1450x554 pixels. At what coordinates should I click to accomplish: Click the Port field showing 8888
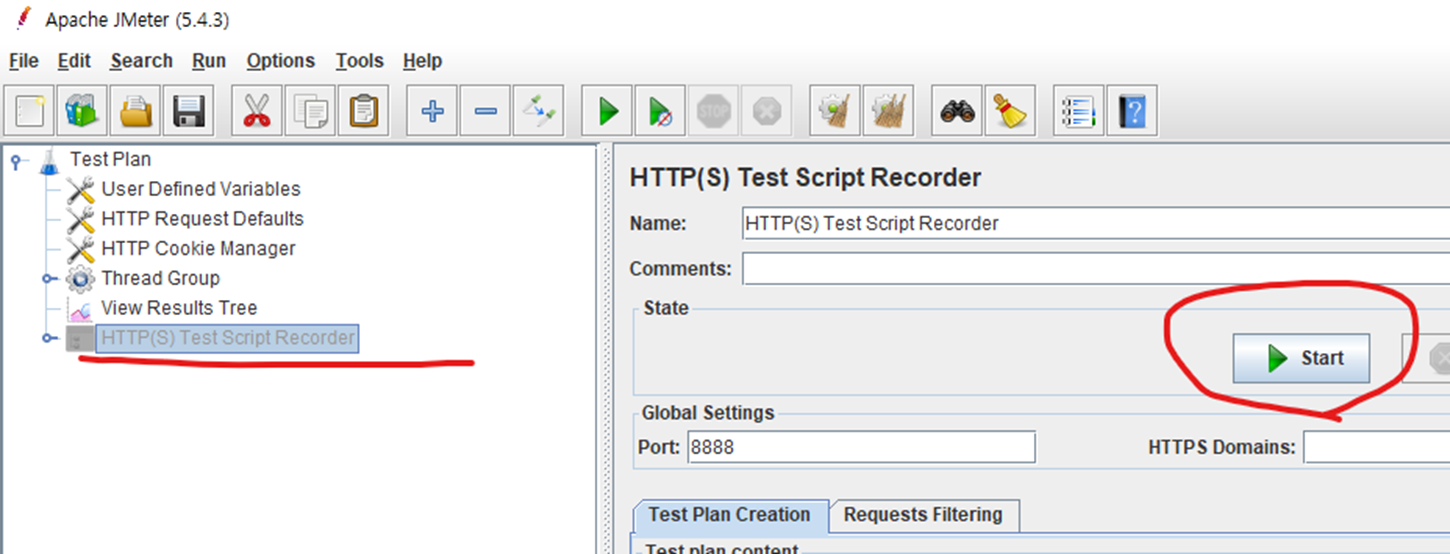pyautogui.click(x=861, y=447)
